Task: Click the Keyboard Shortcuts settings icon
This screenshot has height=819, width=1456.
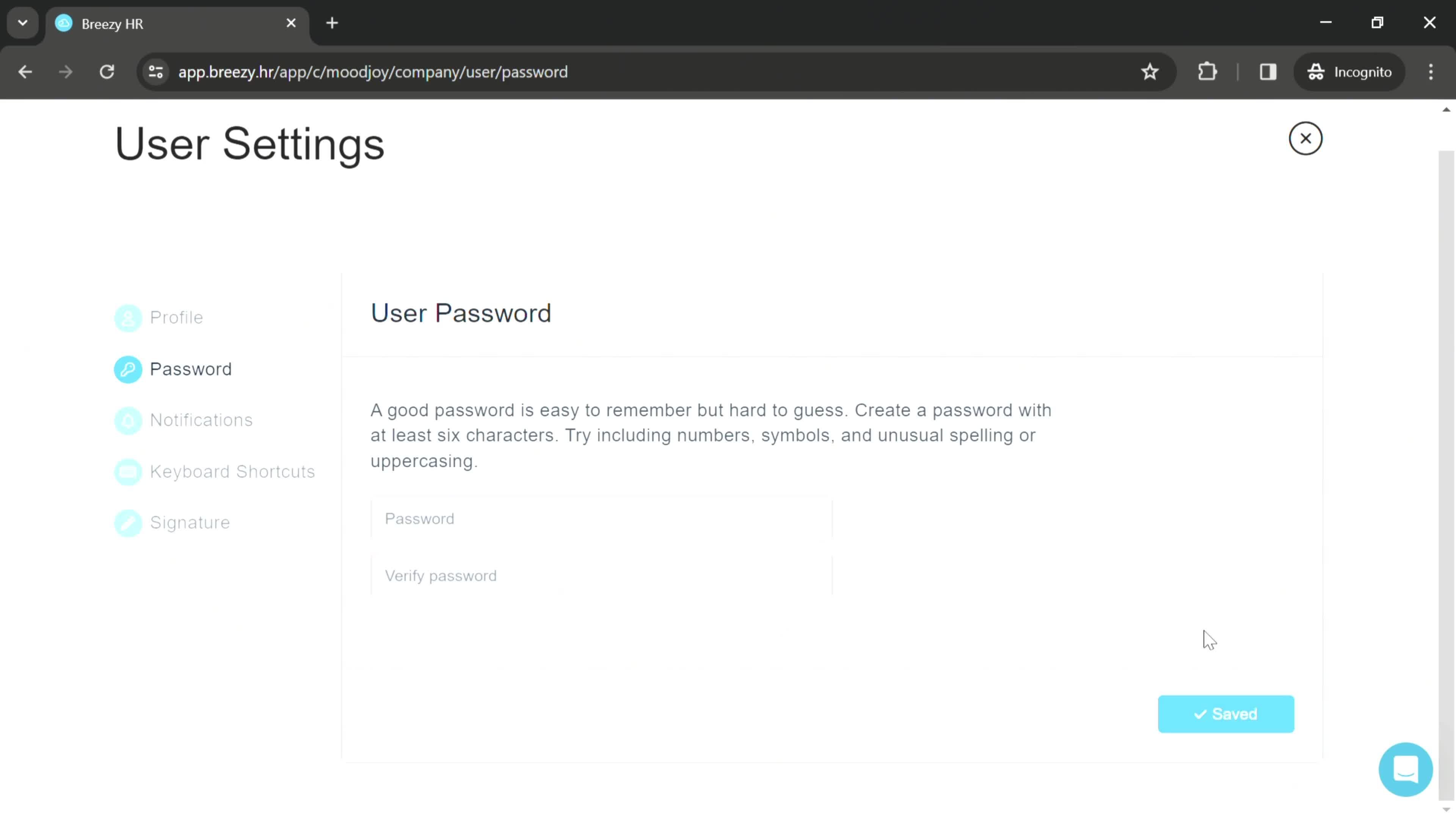Action: click(128, 471)
